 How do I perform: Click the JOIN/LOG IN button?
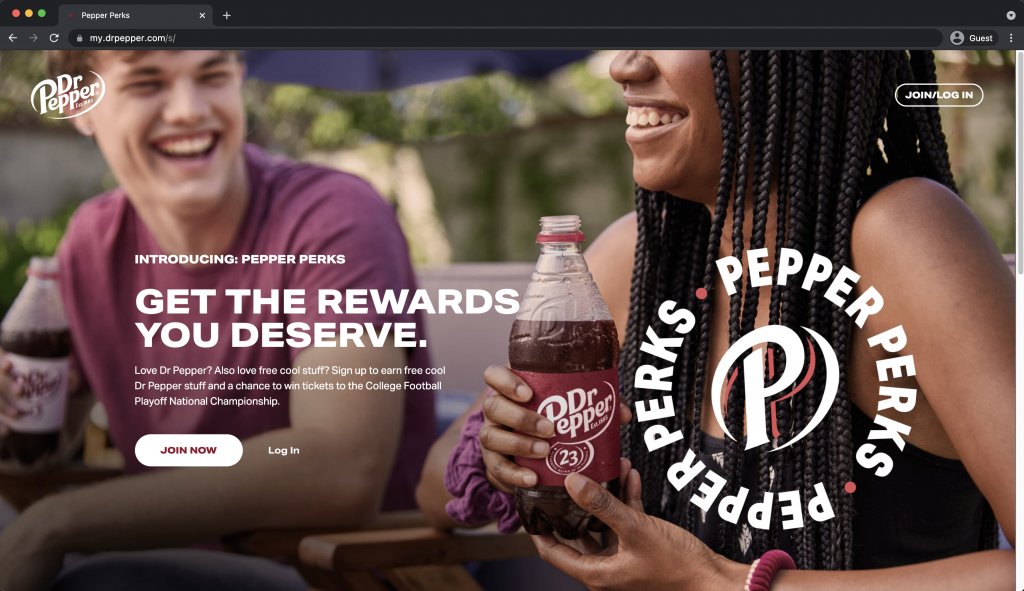click(x=938, y=95)
